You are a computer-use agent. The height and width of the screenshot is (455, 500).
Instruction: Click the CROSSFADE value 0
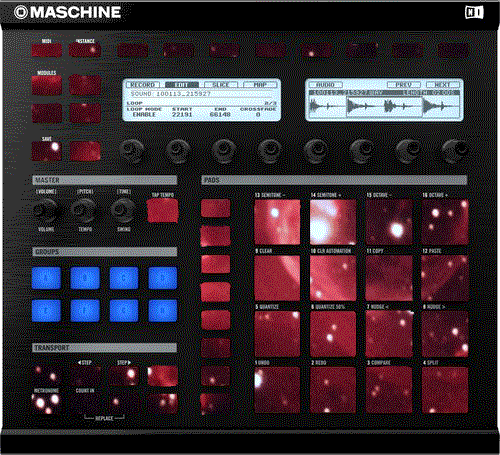click(x=258, y=114)
